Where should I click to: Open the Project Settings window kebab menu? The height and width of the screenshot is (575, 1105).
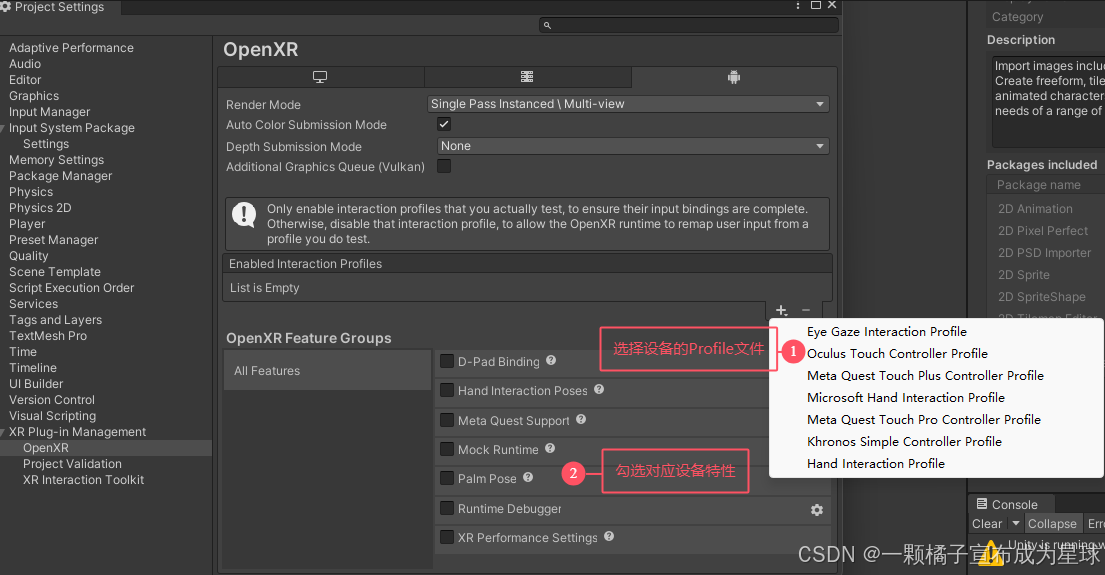coord(798,6)
